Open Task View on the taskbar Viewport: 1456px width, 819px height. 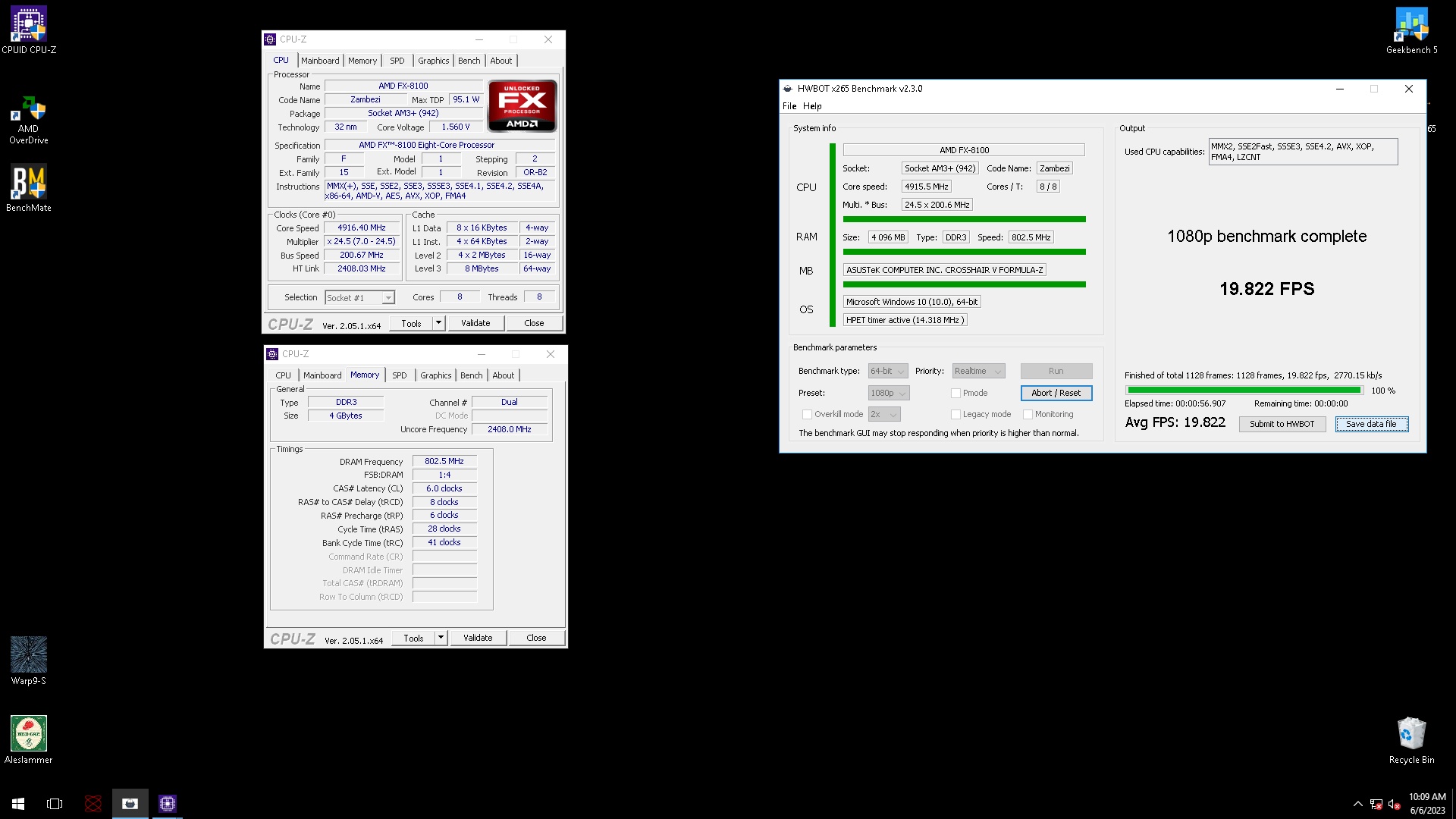click(x=55, y=804)
